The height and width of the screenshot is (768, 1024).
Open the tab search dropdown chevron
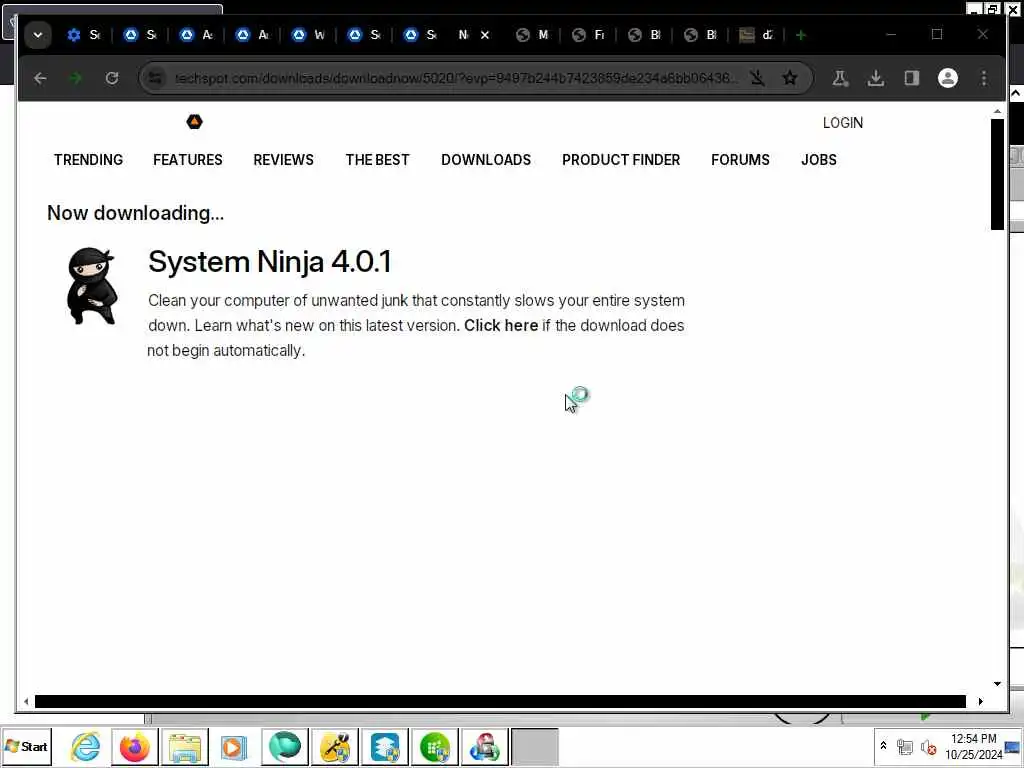[38, 35]
